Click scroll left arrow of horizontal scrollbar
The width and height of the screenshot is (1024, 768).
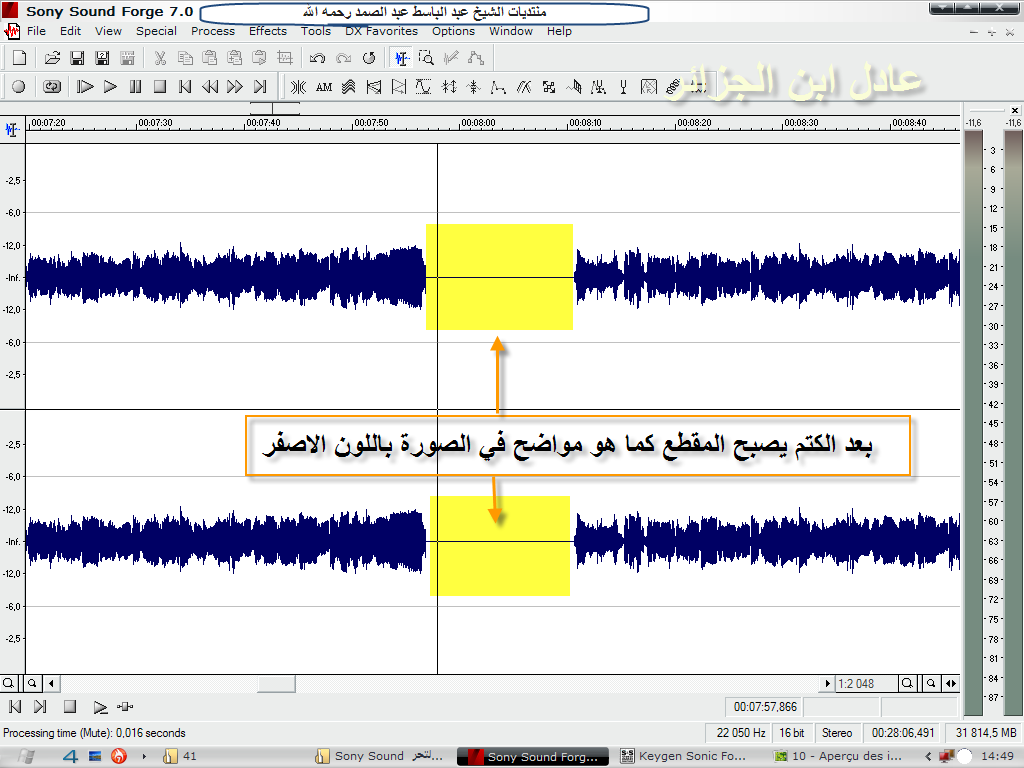(x=51, y=684)
